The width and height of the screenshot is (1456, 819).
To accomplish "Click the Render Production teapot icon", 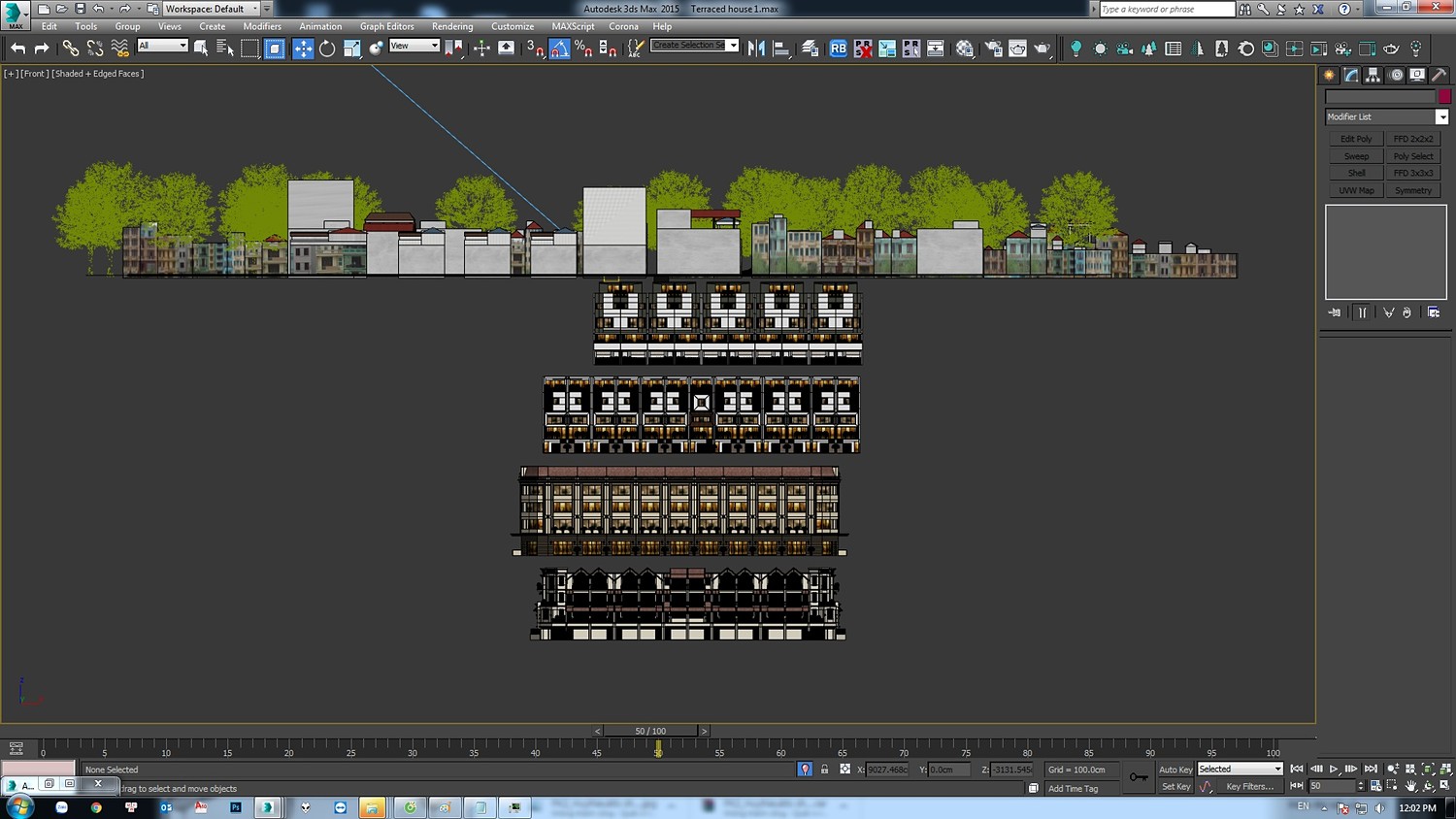I will (x=1042, y=48).
